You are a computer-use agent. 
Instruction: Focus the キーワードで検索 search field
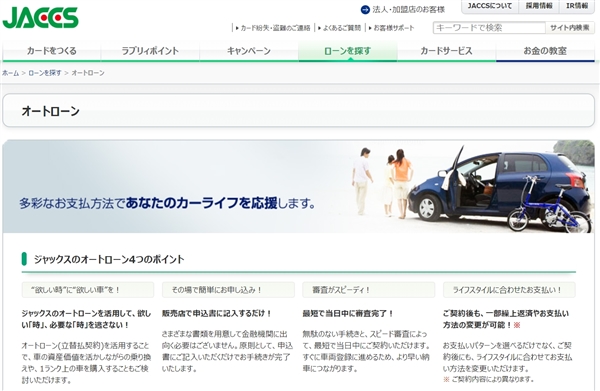coord(489,28)
